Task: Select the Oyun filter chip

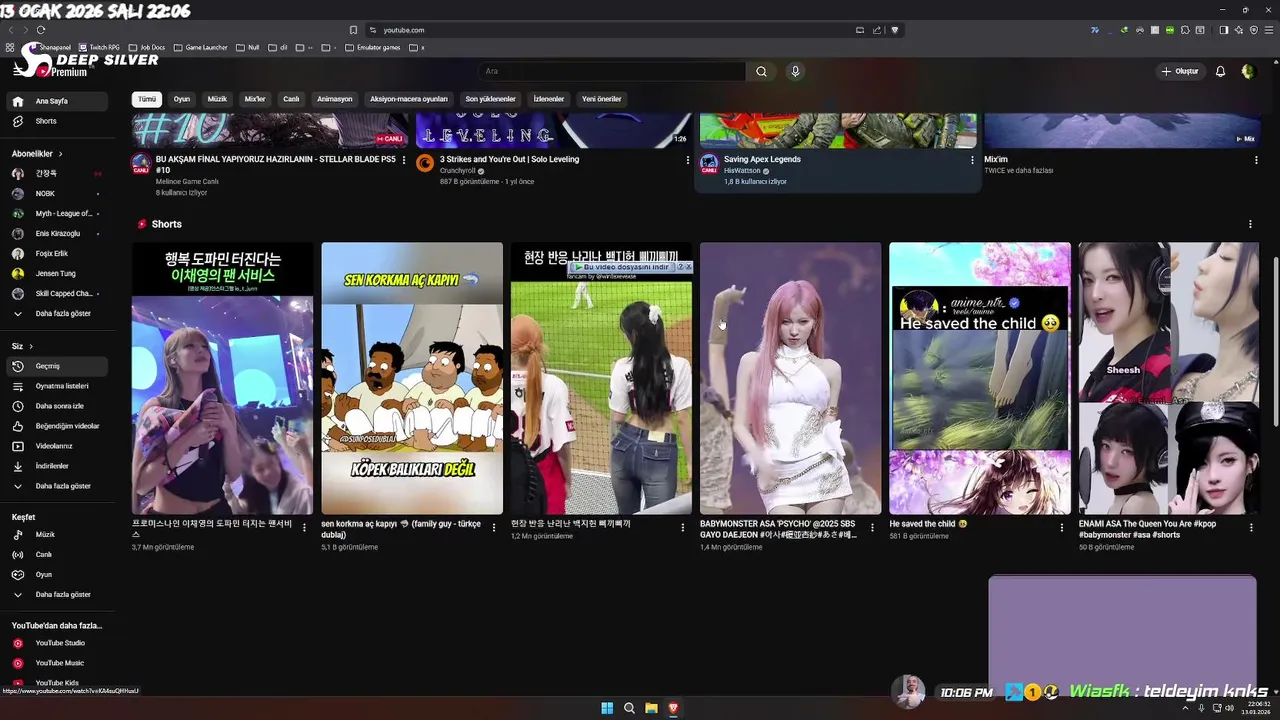Action: [x=182, y=99]
